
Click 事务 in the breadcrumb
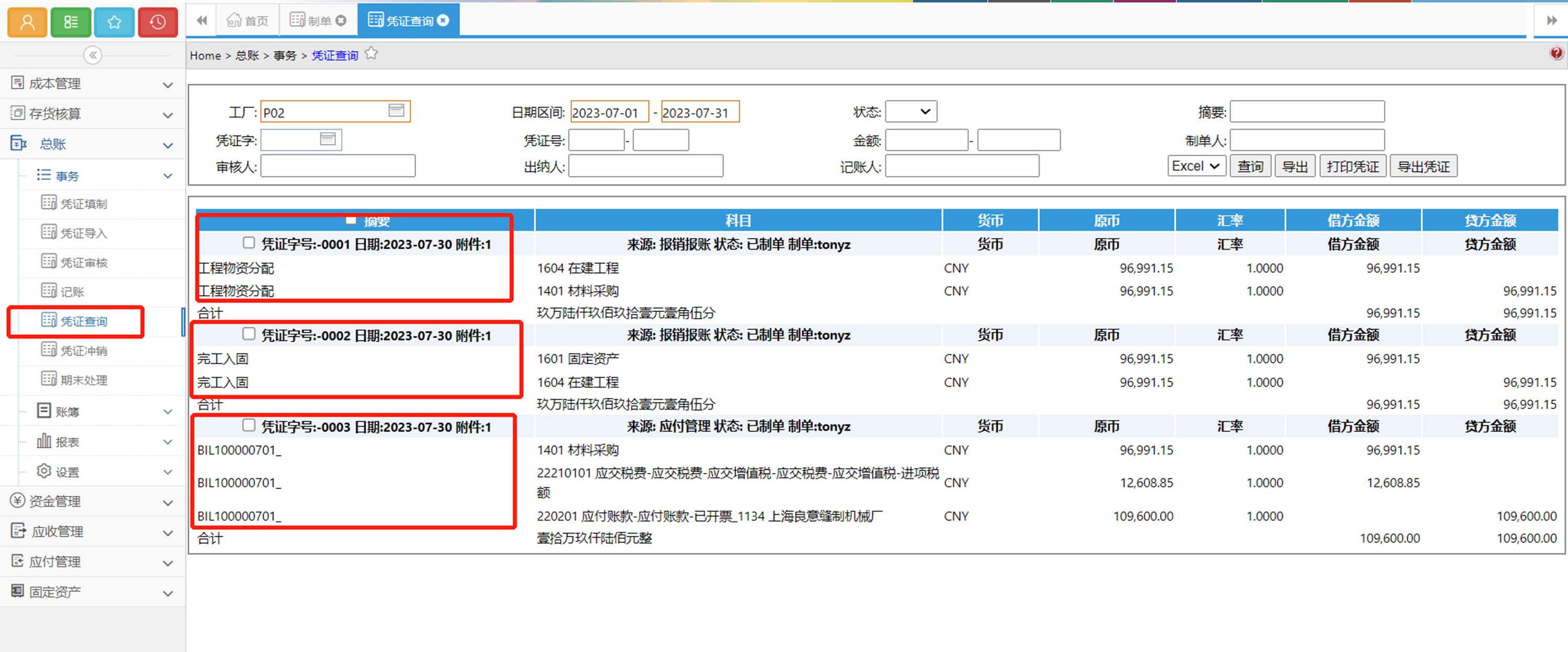pyautogui.click(x=285, y=55)
